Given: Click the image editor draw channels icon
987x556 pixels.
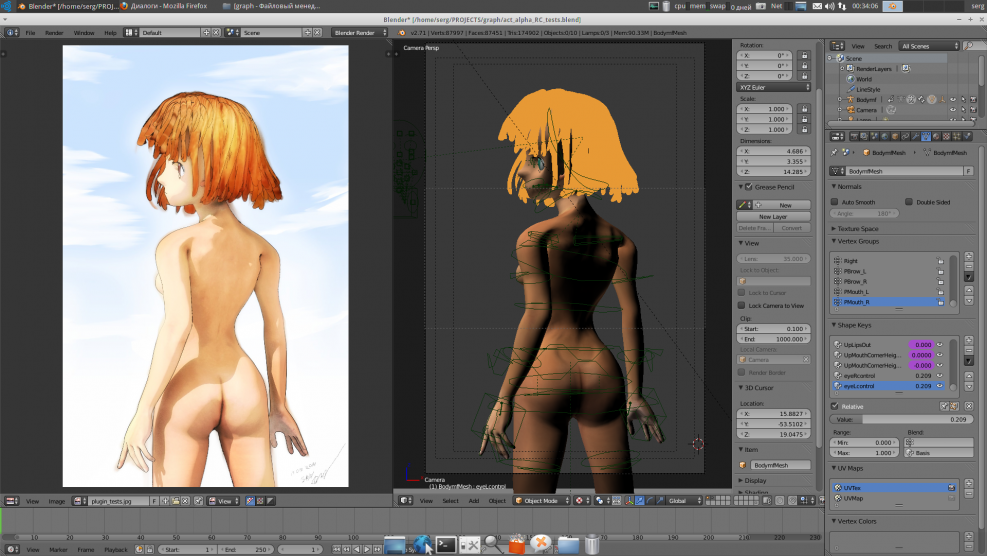Looking at the screenshot, I should [250, 501].
